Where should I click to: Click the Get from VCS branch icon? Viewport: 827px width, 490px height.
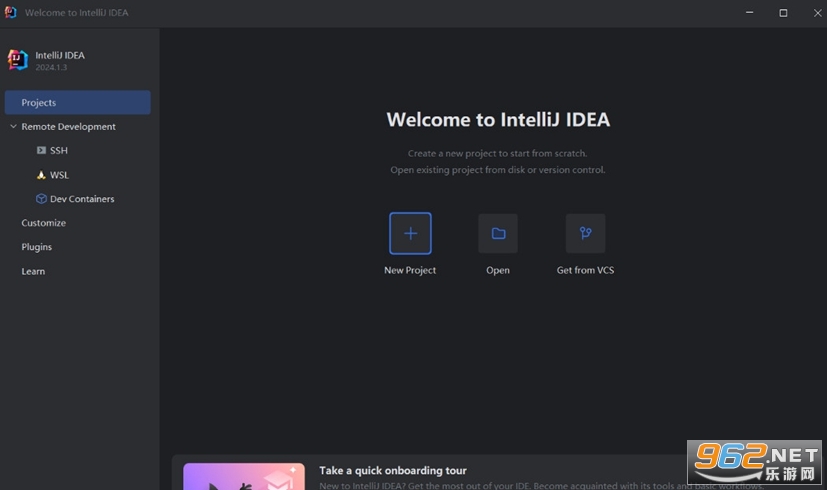point(585,233)
